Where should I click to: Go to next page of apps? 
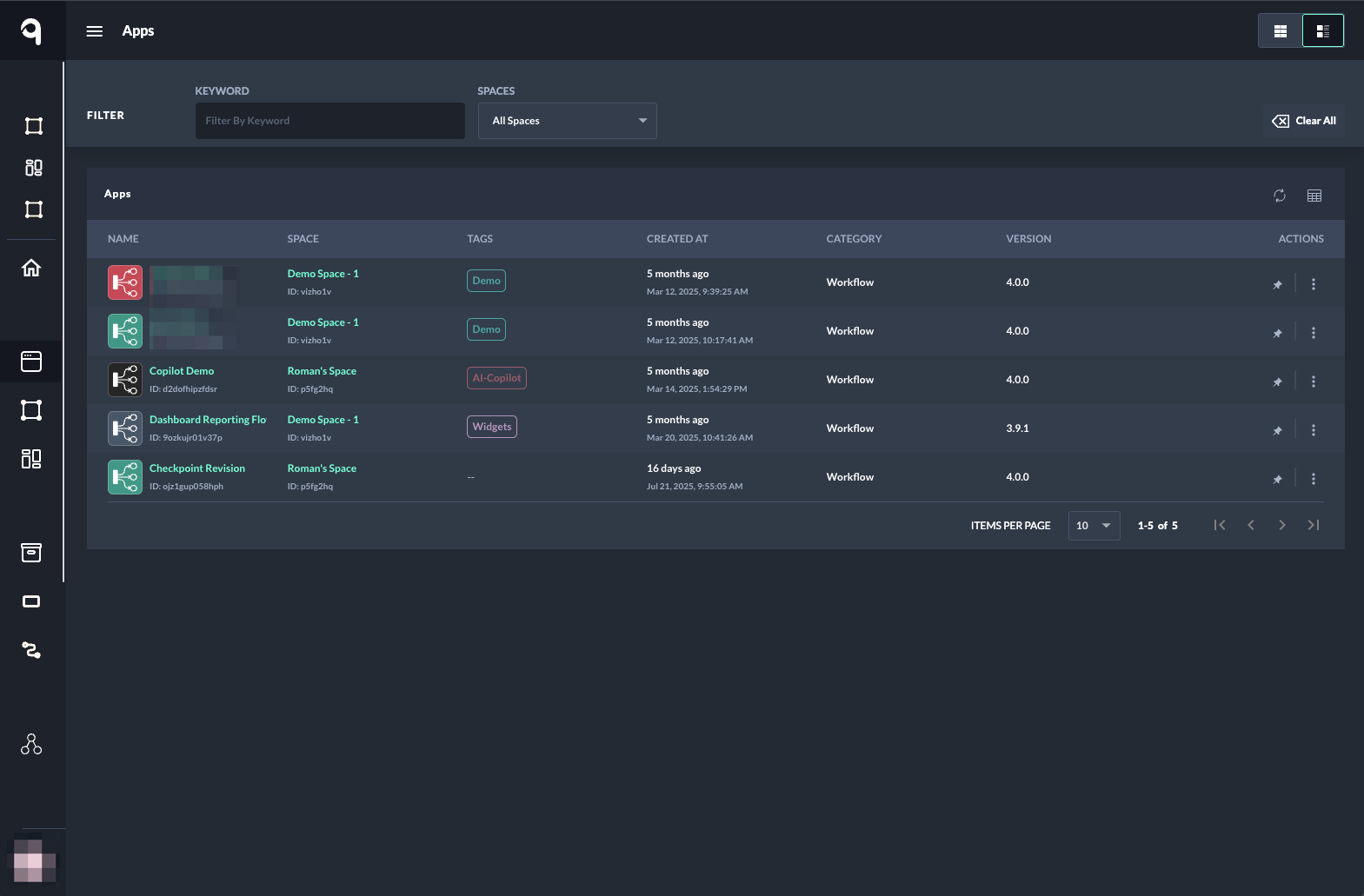point(1281,525)
